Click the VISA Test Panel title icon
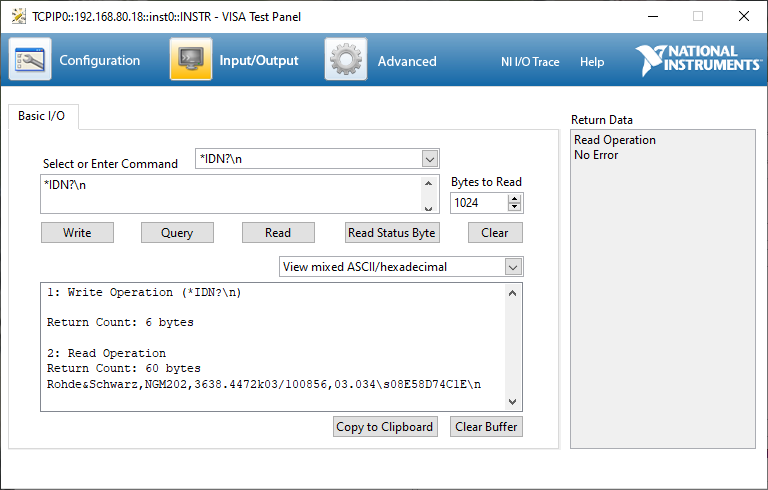This screenshot has height=490, width=768. click(x=19, y=16)
